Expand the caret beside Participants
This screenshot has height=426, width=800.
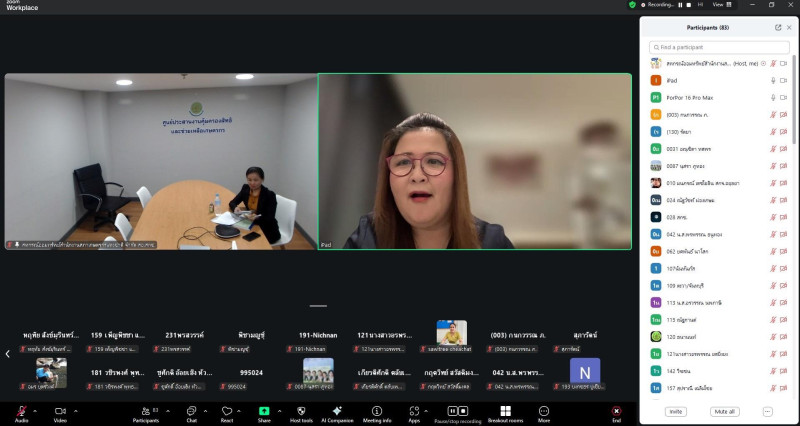[x=168, y=411]
